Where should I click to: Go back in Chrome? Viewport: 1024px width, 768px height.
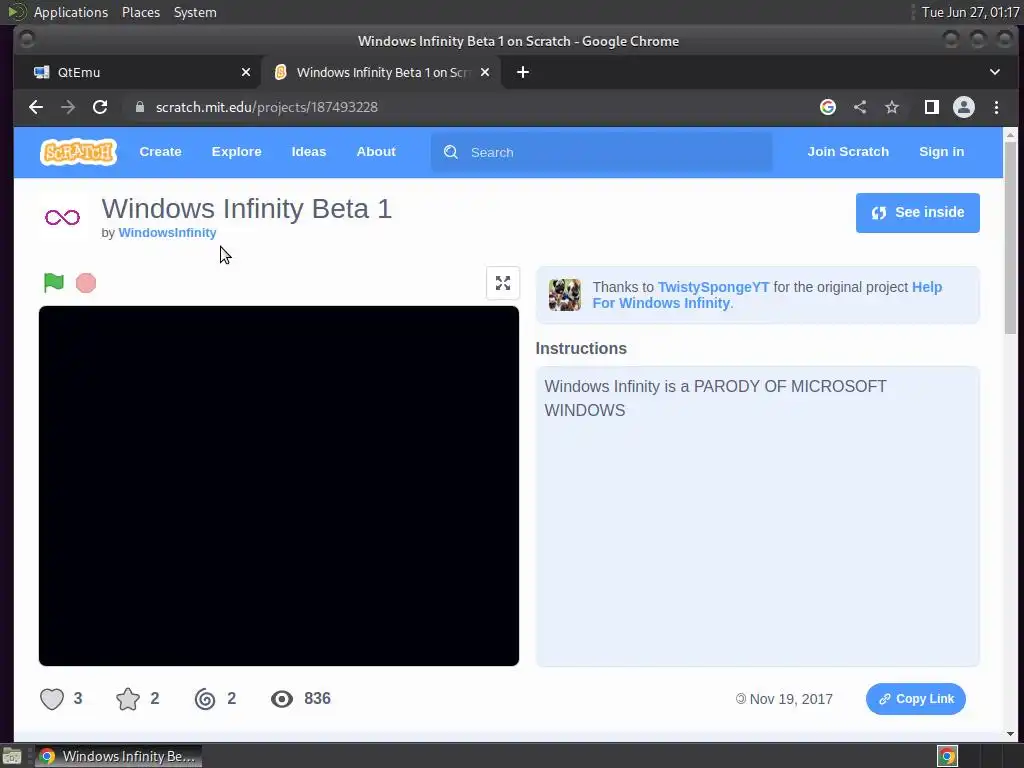36,107
